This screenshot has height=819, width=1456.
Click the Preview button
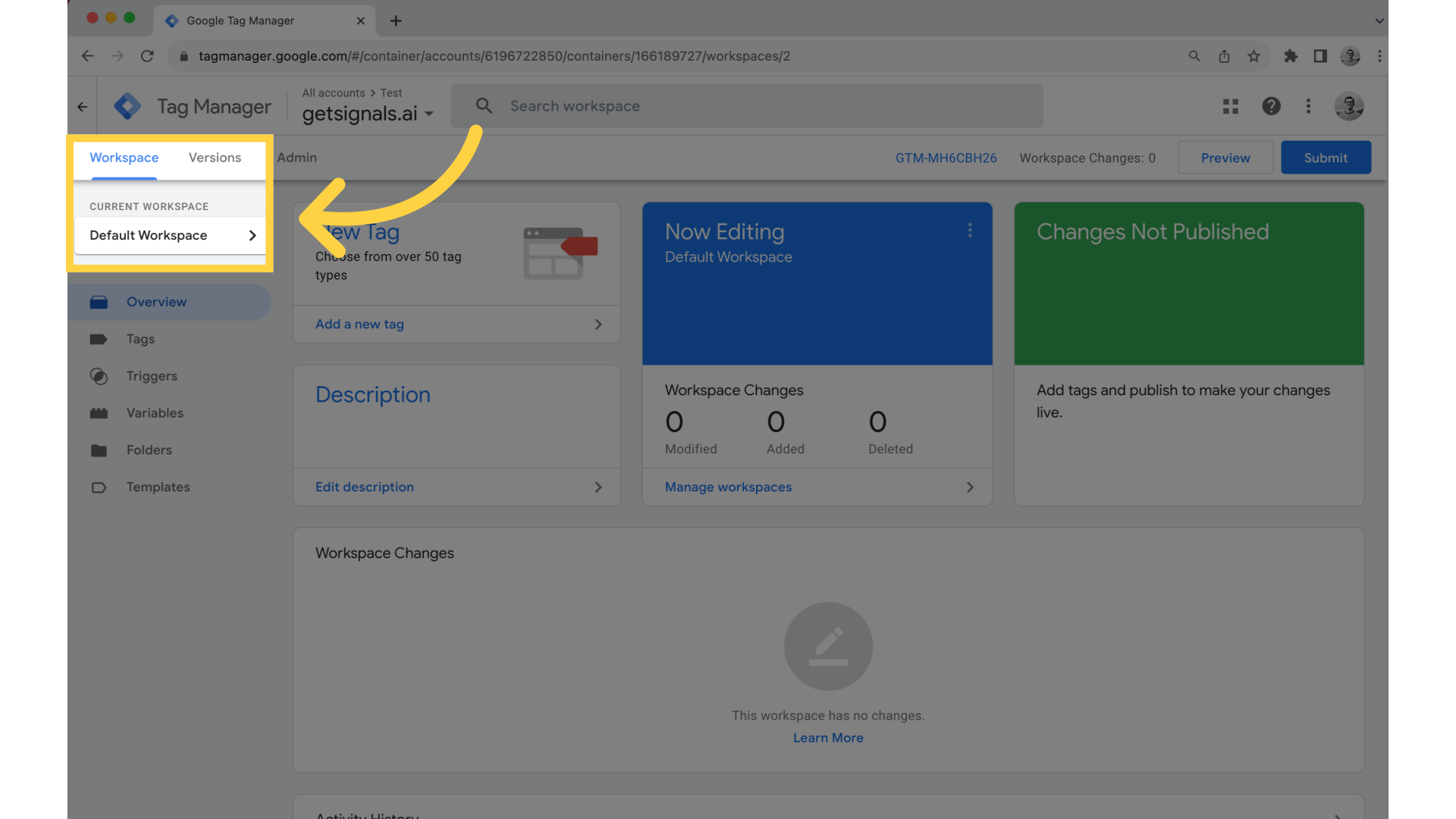1225,158
